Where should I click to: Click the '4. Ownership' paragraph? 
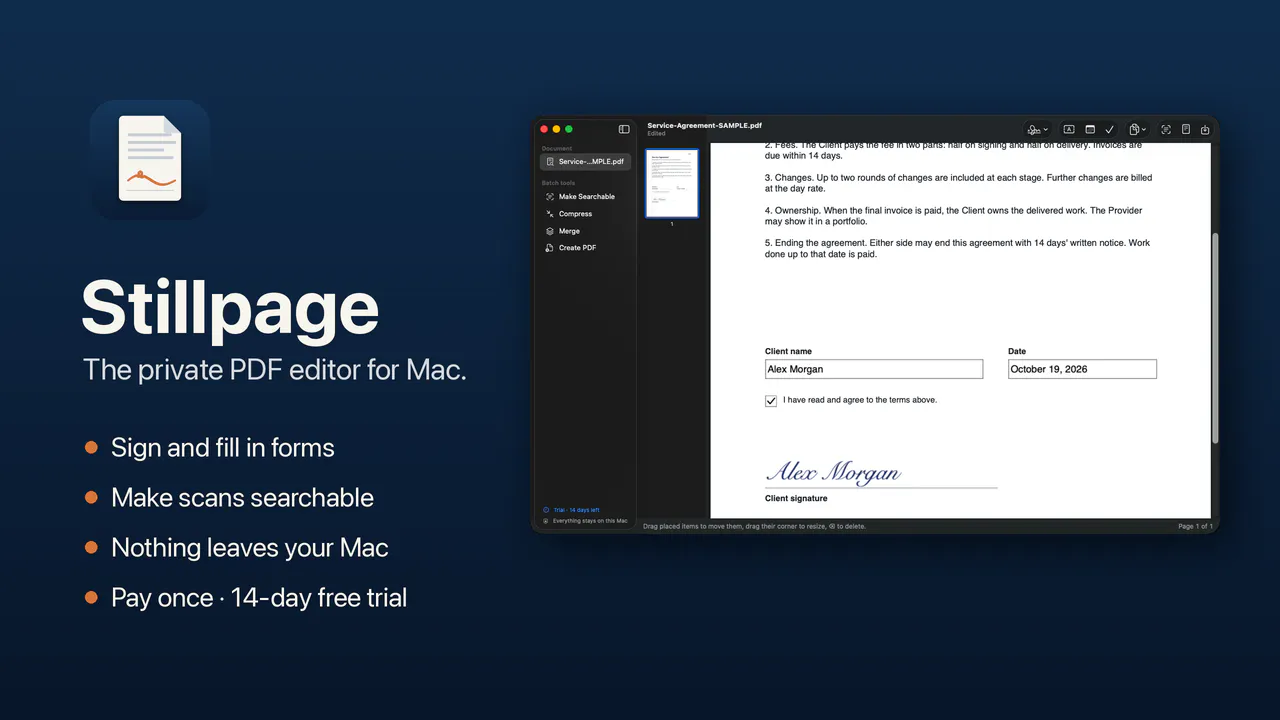(953, 216)
